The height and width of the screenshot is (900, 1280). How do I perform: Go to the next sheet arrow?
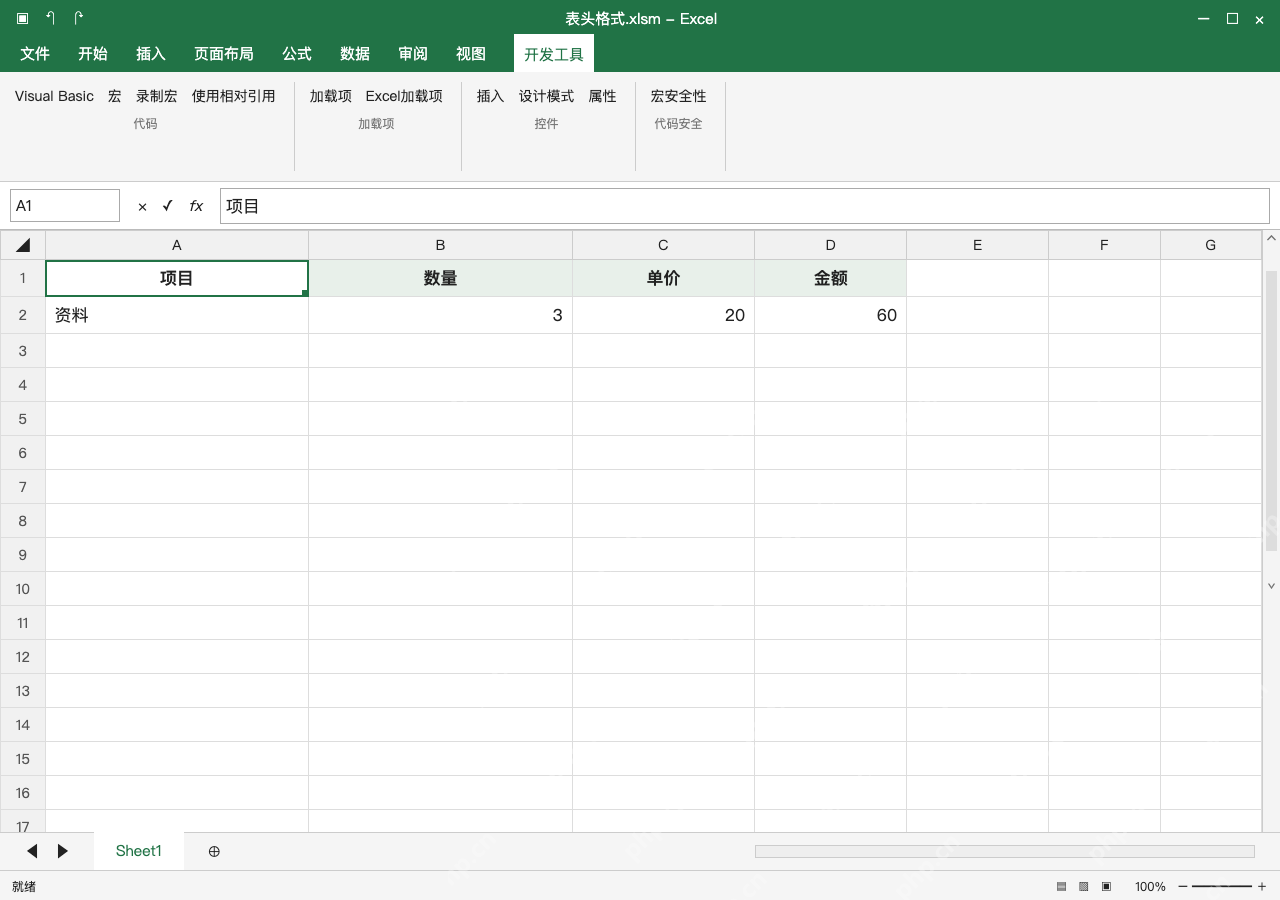coord(63,851)
